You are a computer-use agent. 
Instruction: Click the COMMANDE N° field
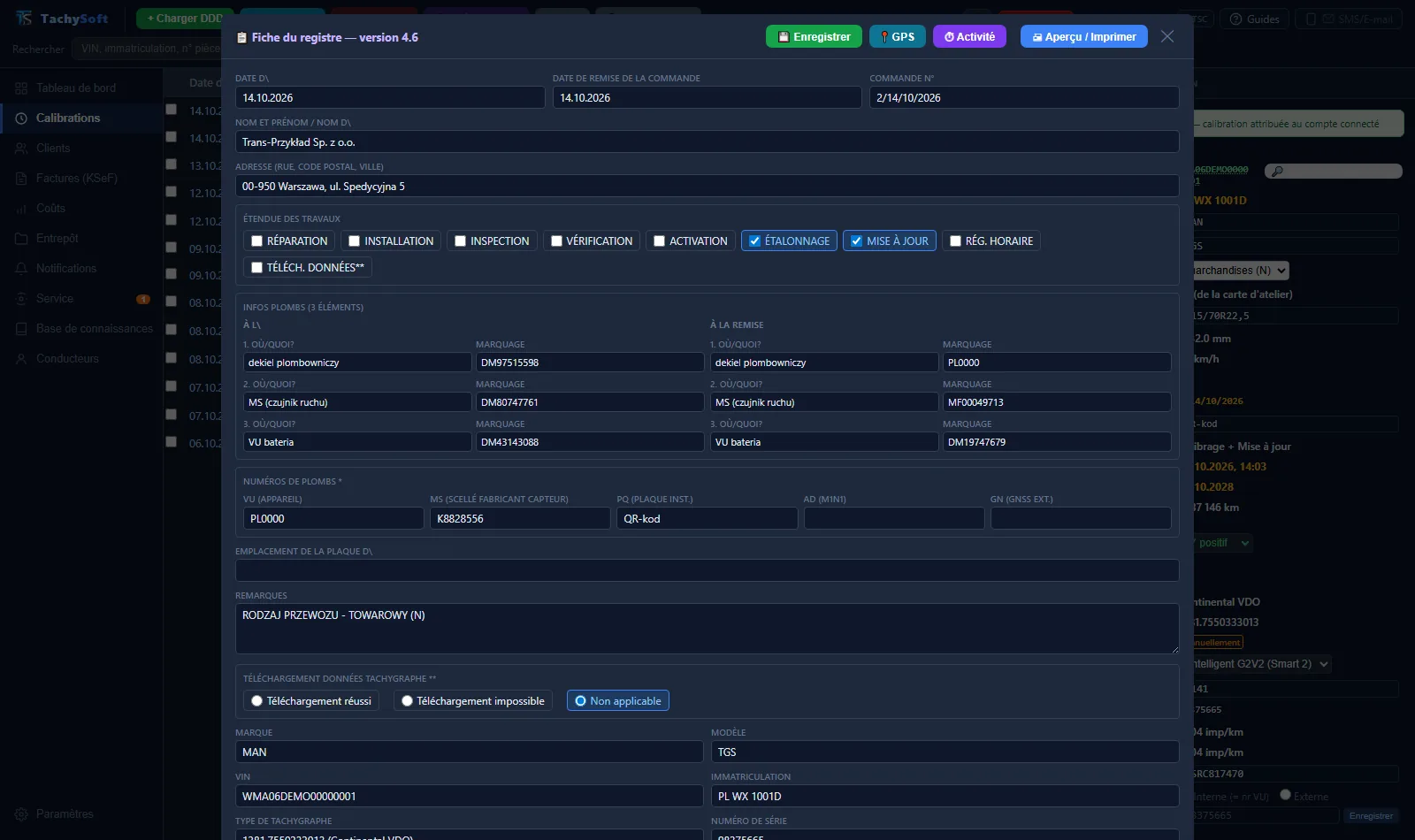pyautogui.click(x=1024, y=97)
